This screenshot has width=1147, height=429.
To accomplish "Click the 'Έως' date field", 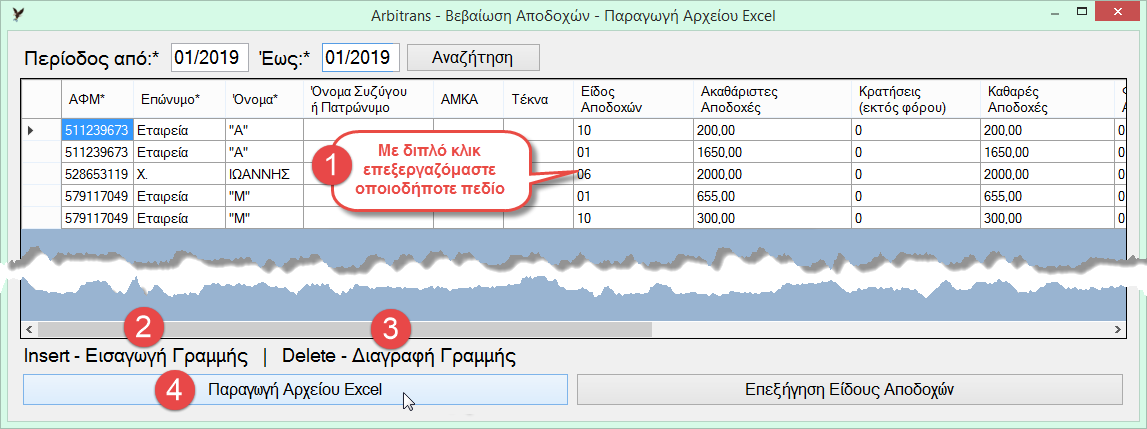I will tap(361, 58).
